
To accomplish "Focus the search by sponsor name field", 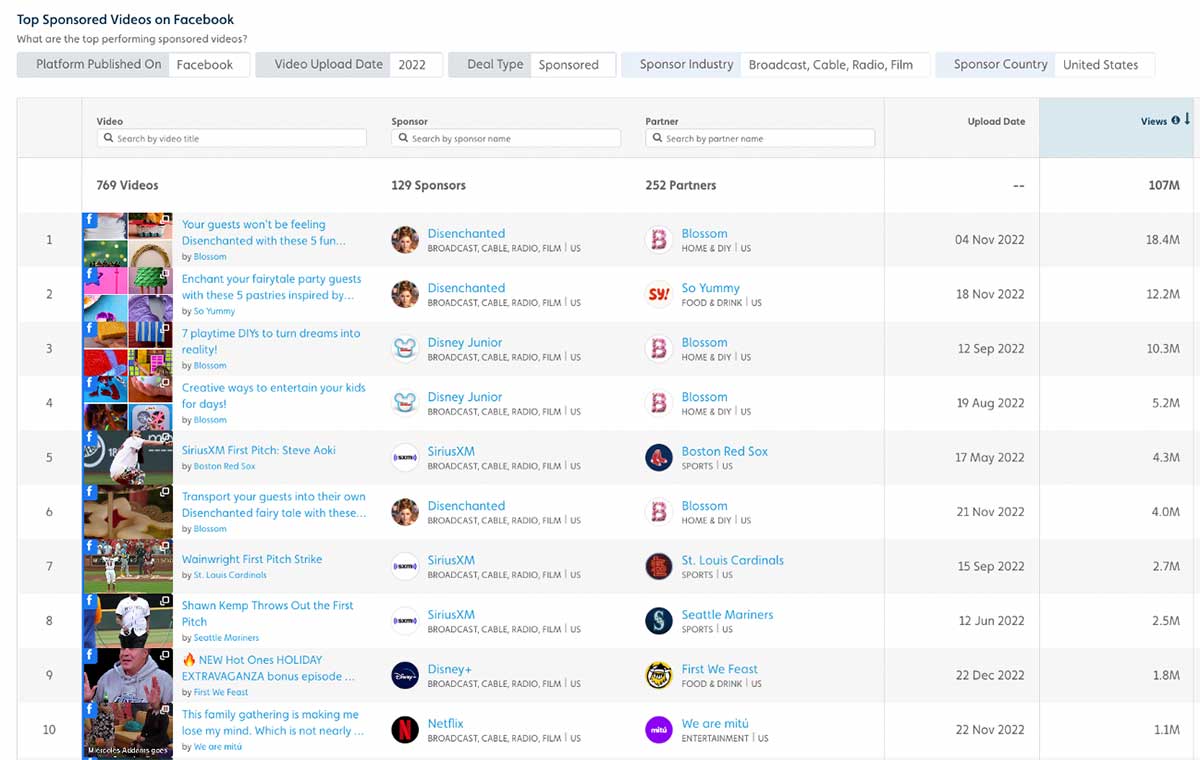I will 506,139.
